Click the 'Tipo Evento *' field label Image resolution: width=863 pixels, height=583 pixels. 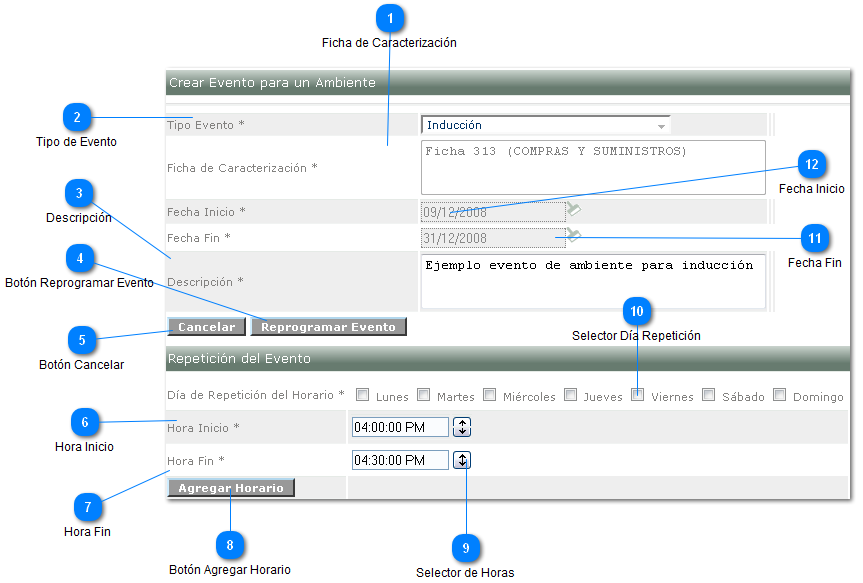206,125
